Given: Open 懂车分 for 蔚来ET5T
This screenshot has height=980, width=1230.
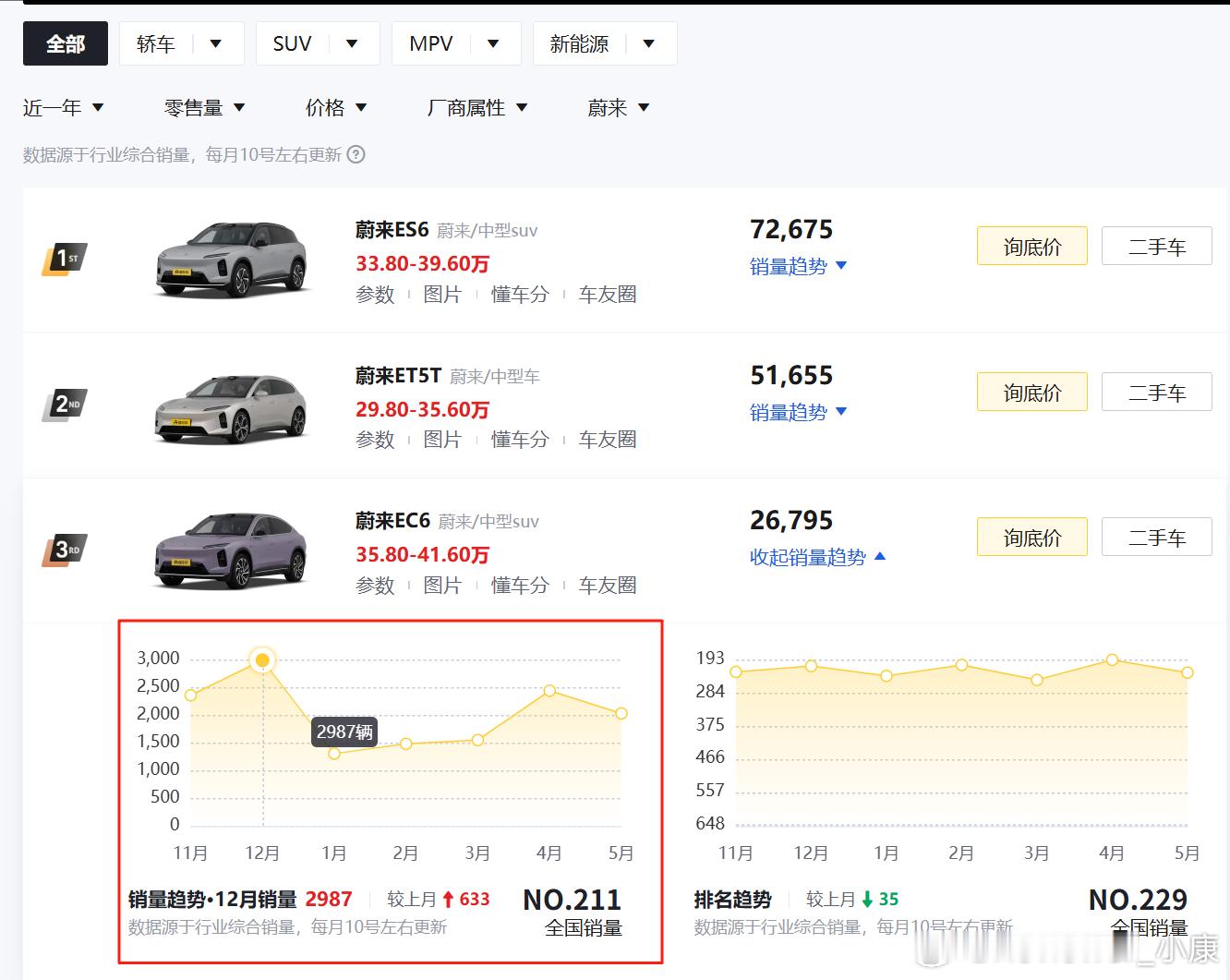Looking at the screenshot, I should 520,439.
